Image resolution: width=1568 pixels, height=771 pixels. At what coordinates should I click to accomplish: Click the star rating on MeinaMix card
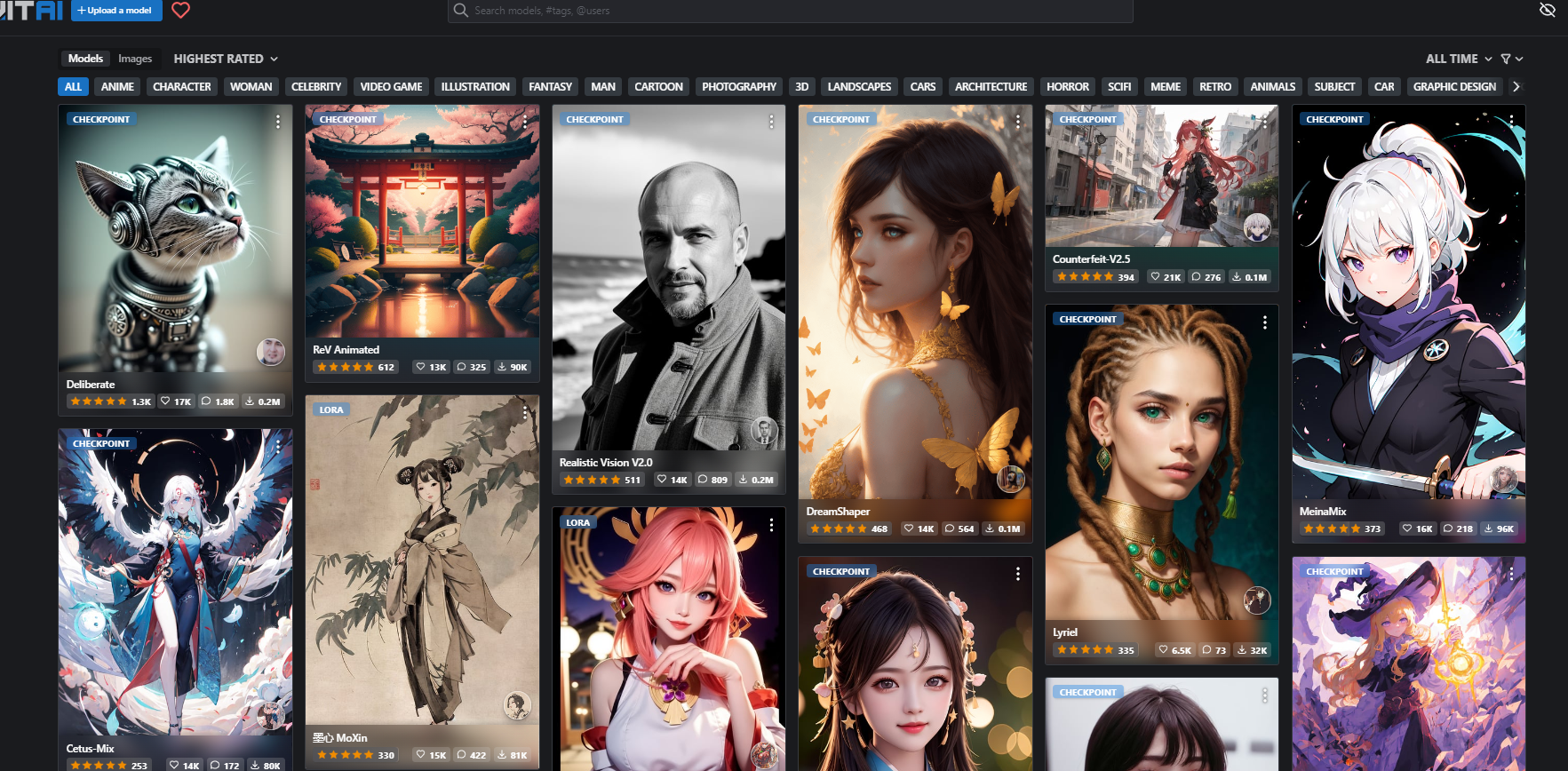1332,529
